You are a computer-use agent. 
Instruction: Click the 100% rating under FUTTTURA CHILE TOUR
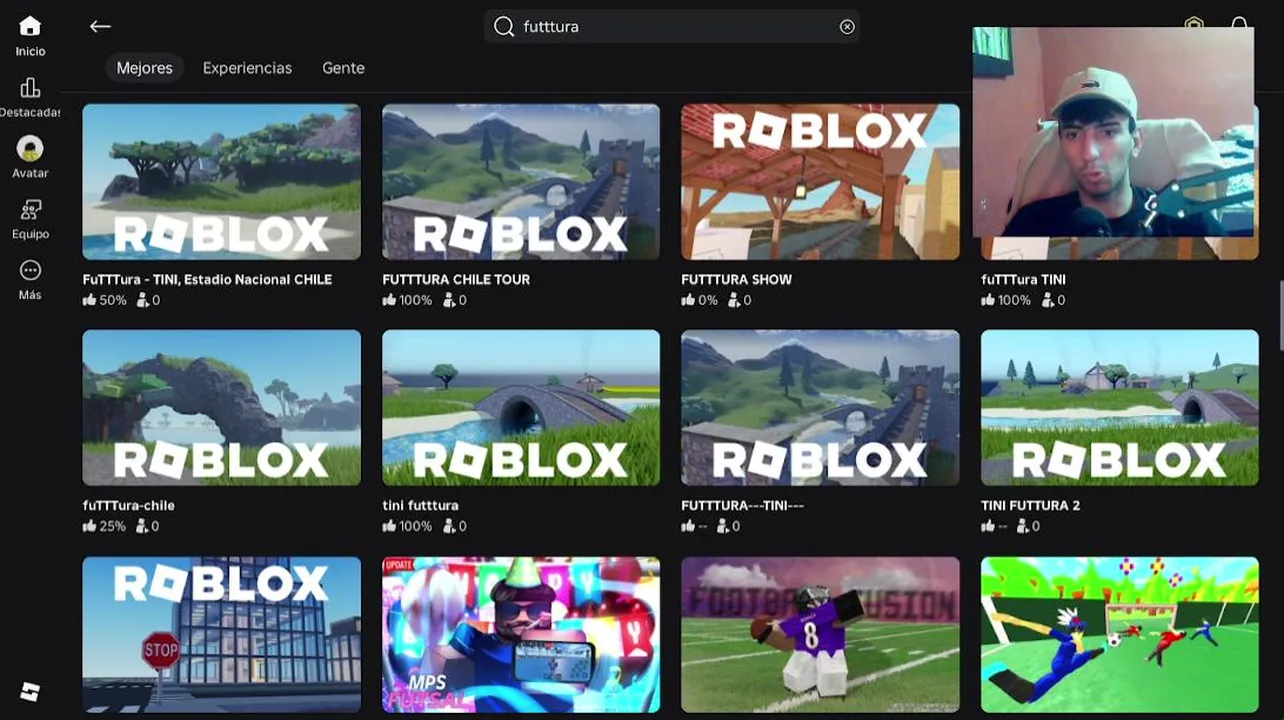pos(408,300)
